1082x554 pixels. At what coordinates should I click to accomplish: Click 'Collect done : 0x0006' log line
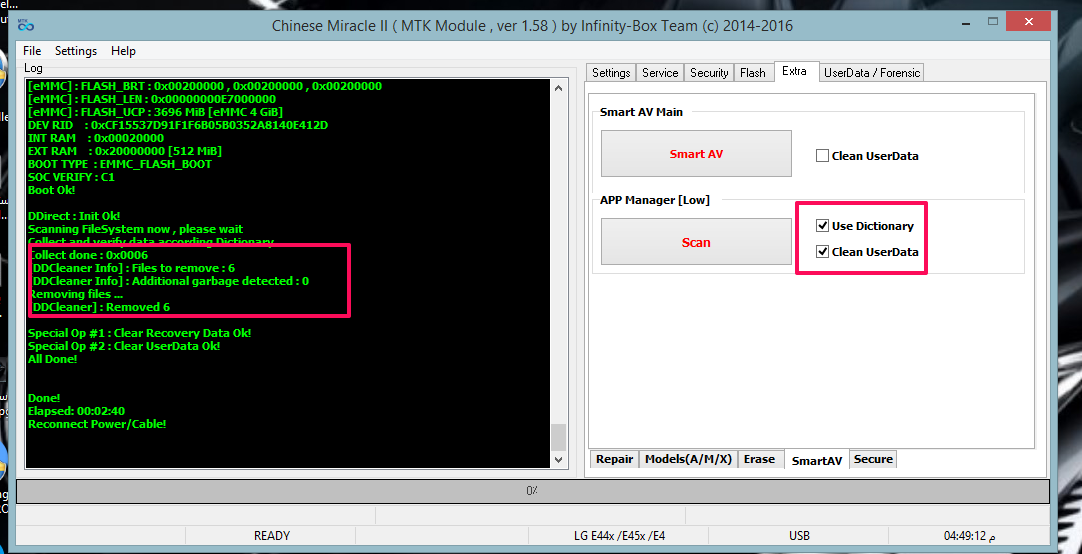click(x=90, y=255)
